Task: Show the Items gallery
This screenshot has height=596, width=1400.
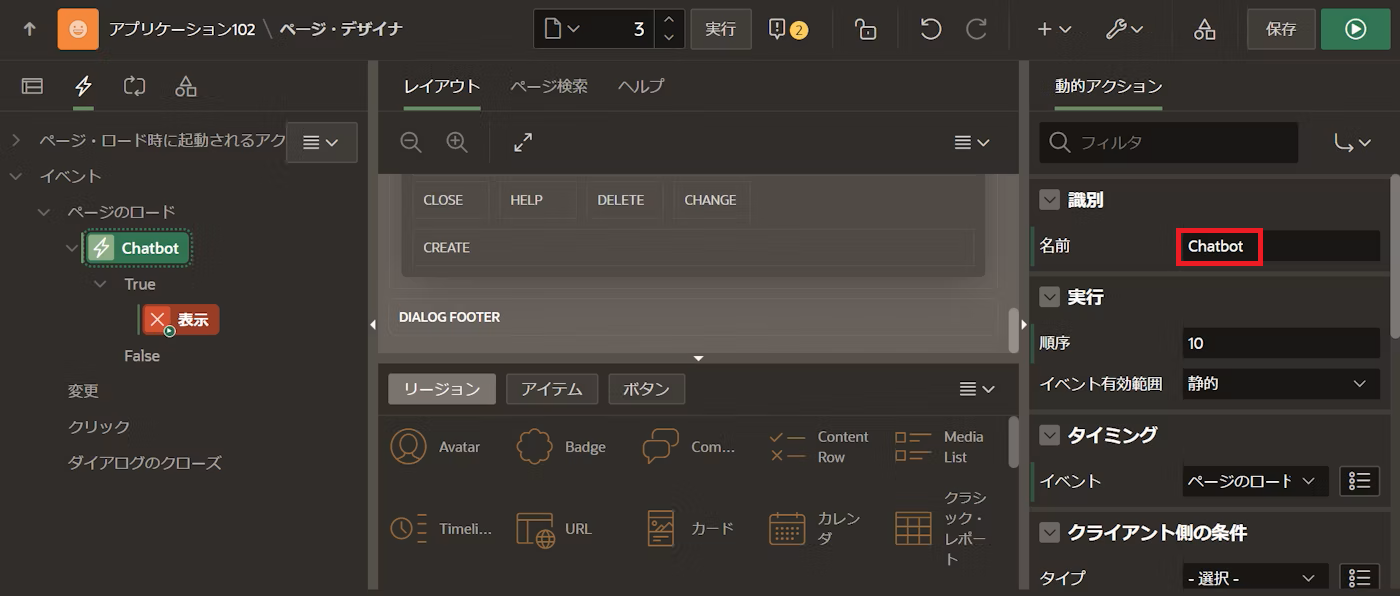Action: coord(552,389)
